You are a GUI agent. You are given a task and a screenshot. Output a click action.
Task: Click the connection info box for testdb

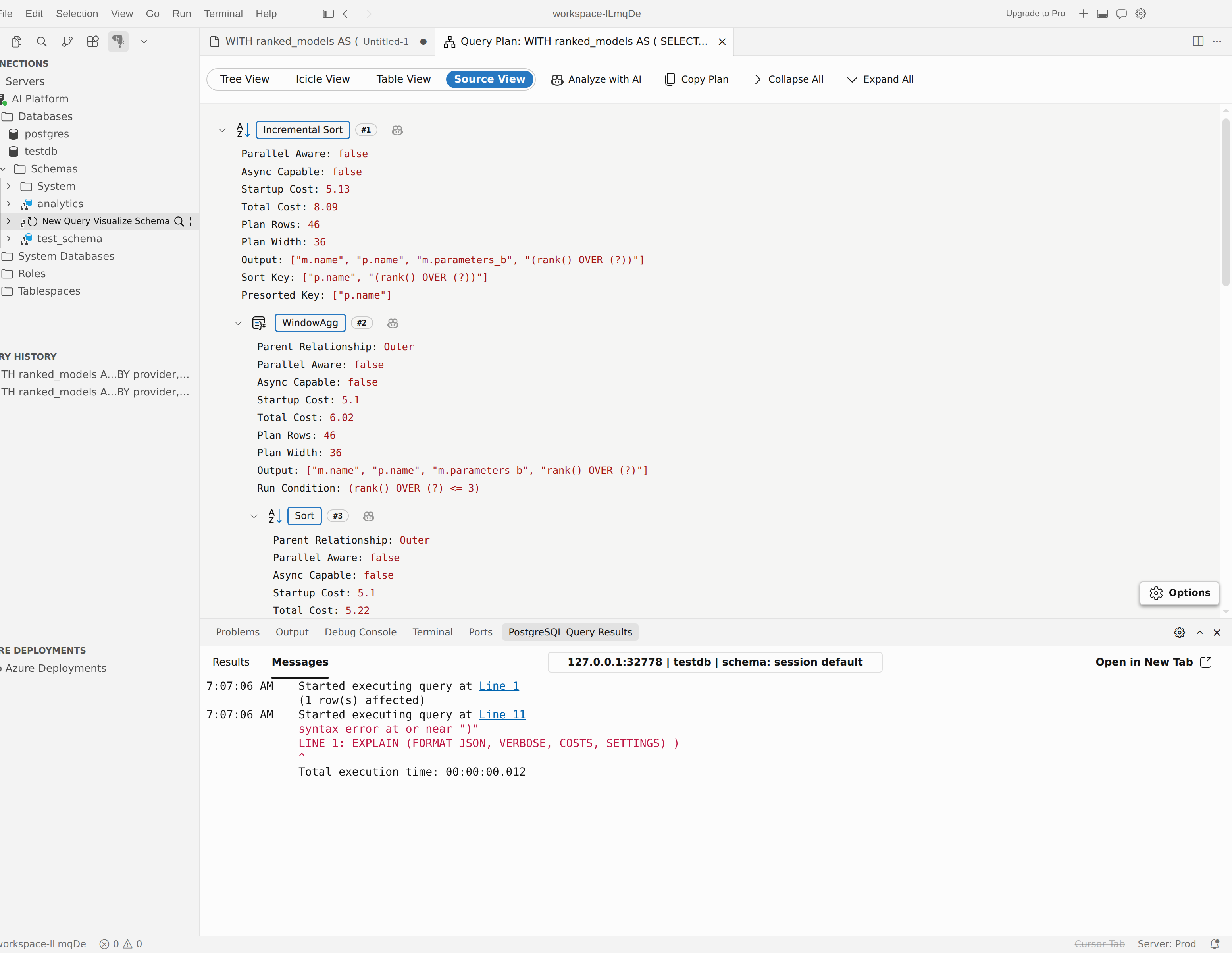pyautogui.click(x=715, y=662)
